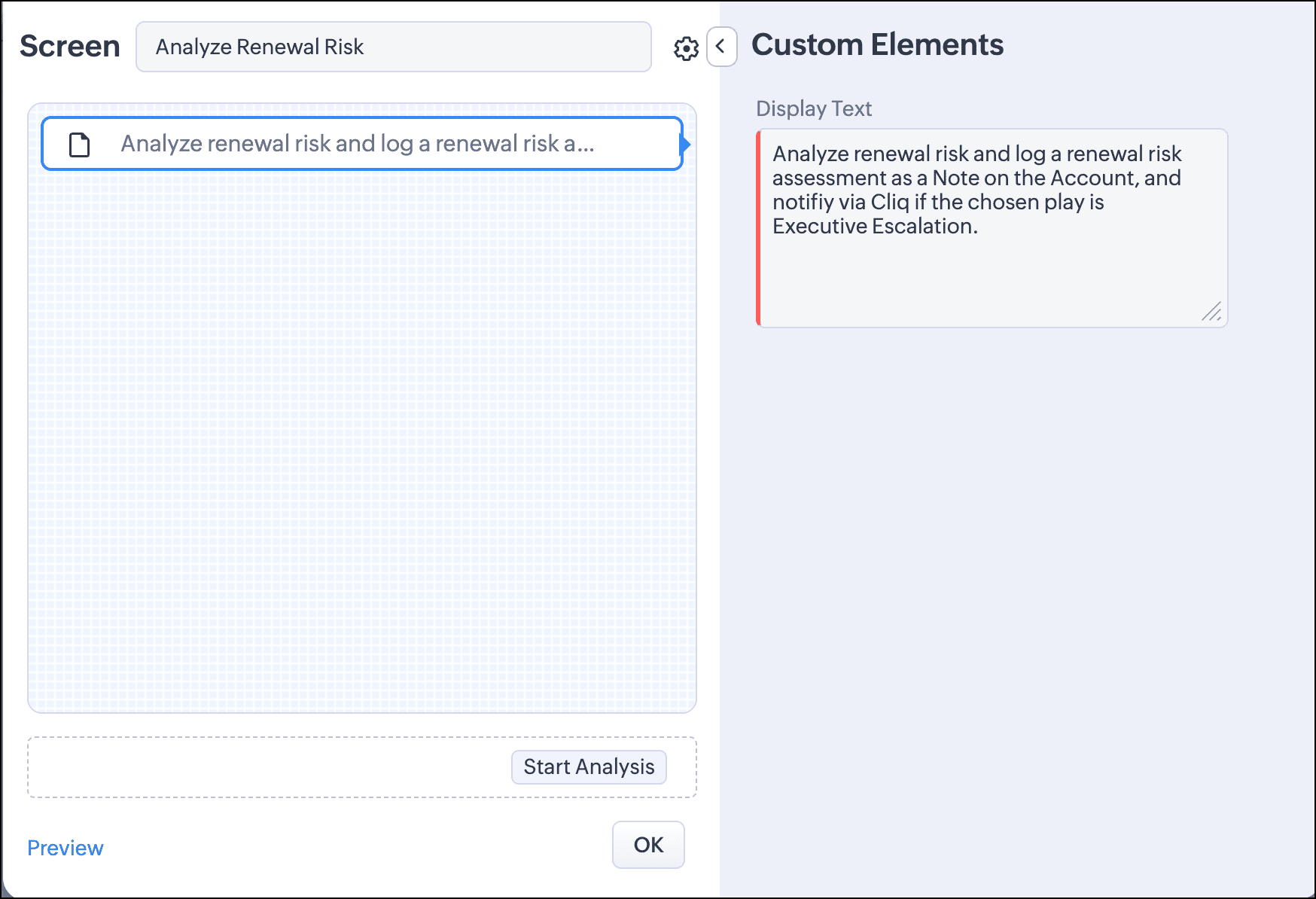Click the Display Text label
1316x899 pixels.
click(x=814, y=108)
